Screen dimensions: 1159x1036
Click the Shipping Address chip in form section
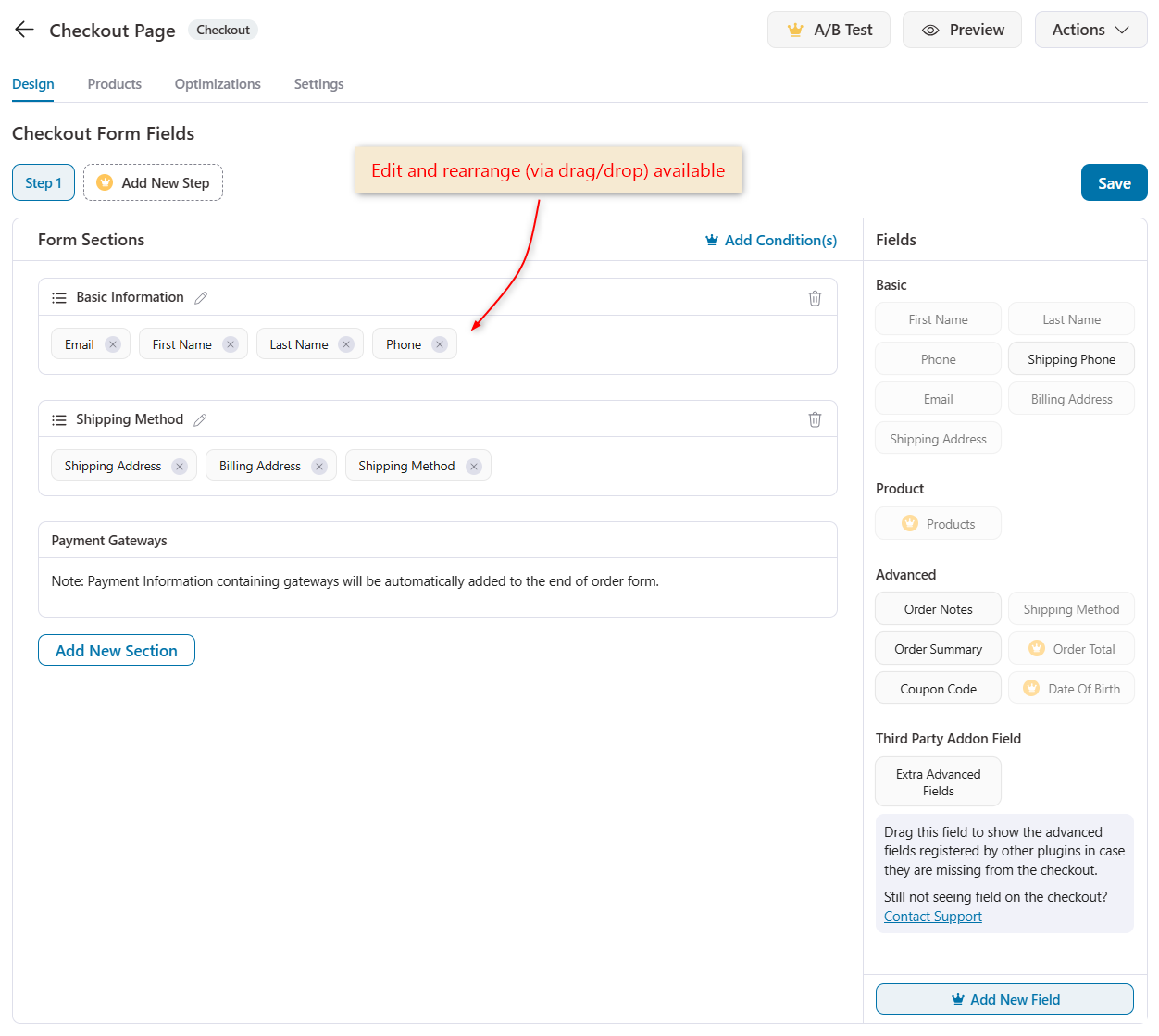(x=124, y=466)
